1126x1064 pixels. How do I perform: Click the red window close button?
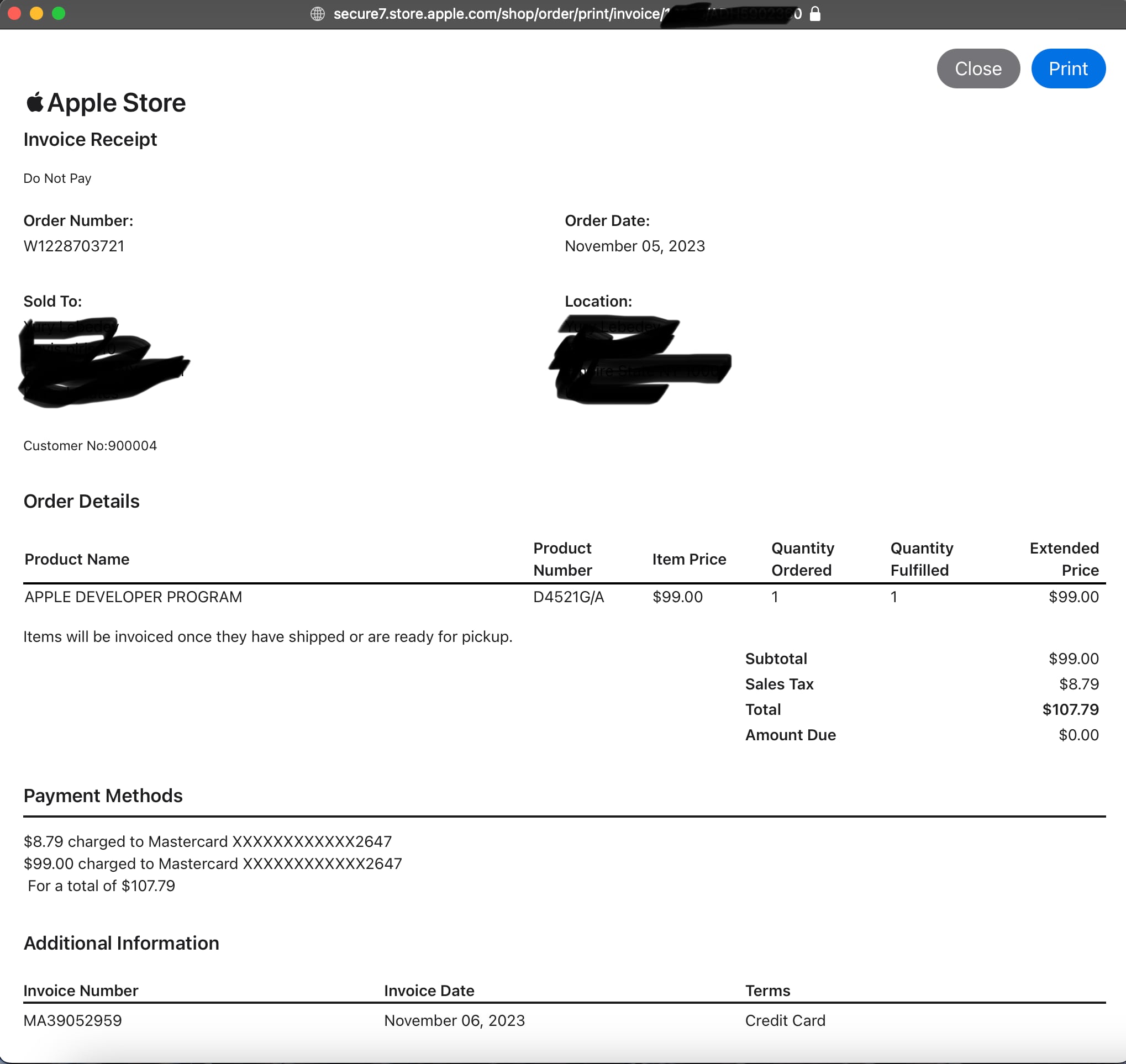pos(14,13)
